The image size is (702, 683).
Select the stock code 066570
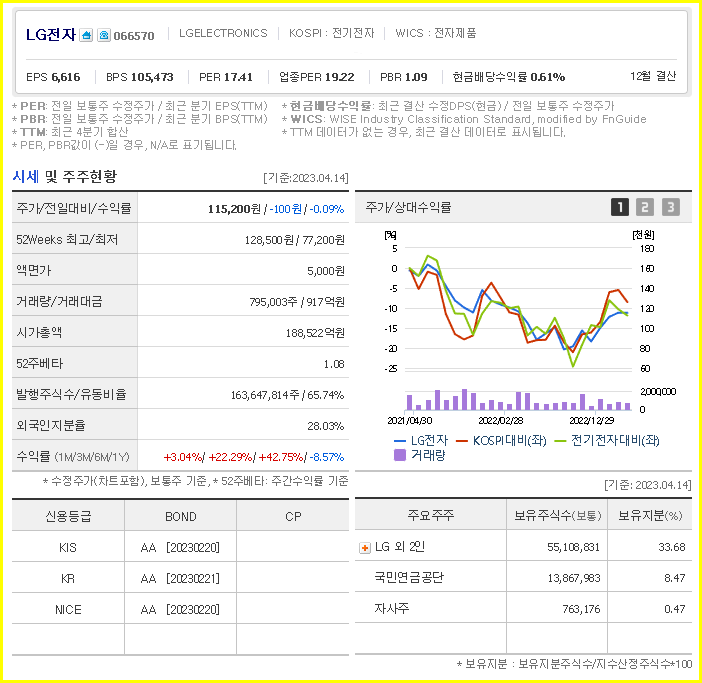[x=134, y=36]
